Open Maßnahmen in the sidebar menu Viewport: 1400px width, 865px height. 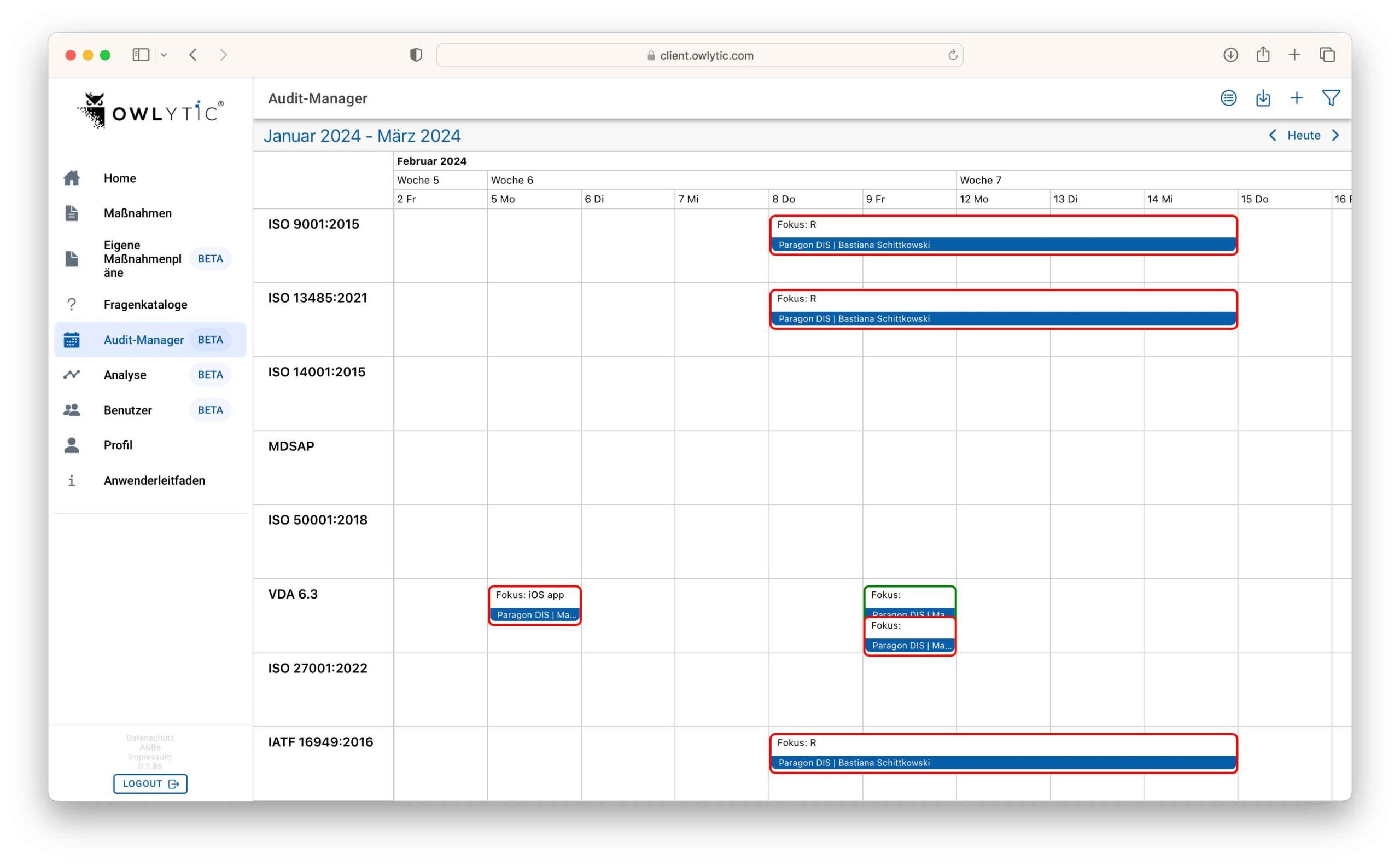point(137,213)
